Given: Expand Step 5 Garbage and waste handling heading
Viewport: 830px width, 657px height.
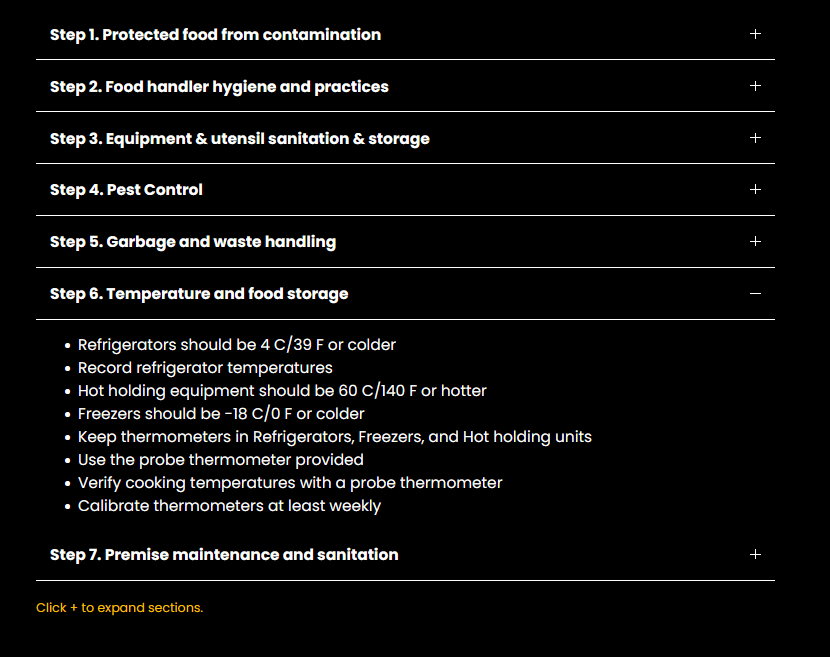Looking at the screenshot, I should pos(193,242).
